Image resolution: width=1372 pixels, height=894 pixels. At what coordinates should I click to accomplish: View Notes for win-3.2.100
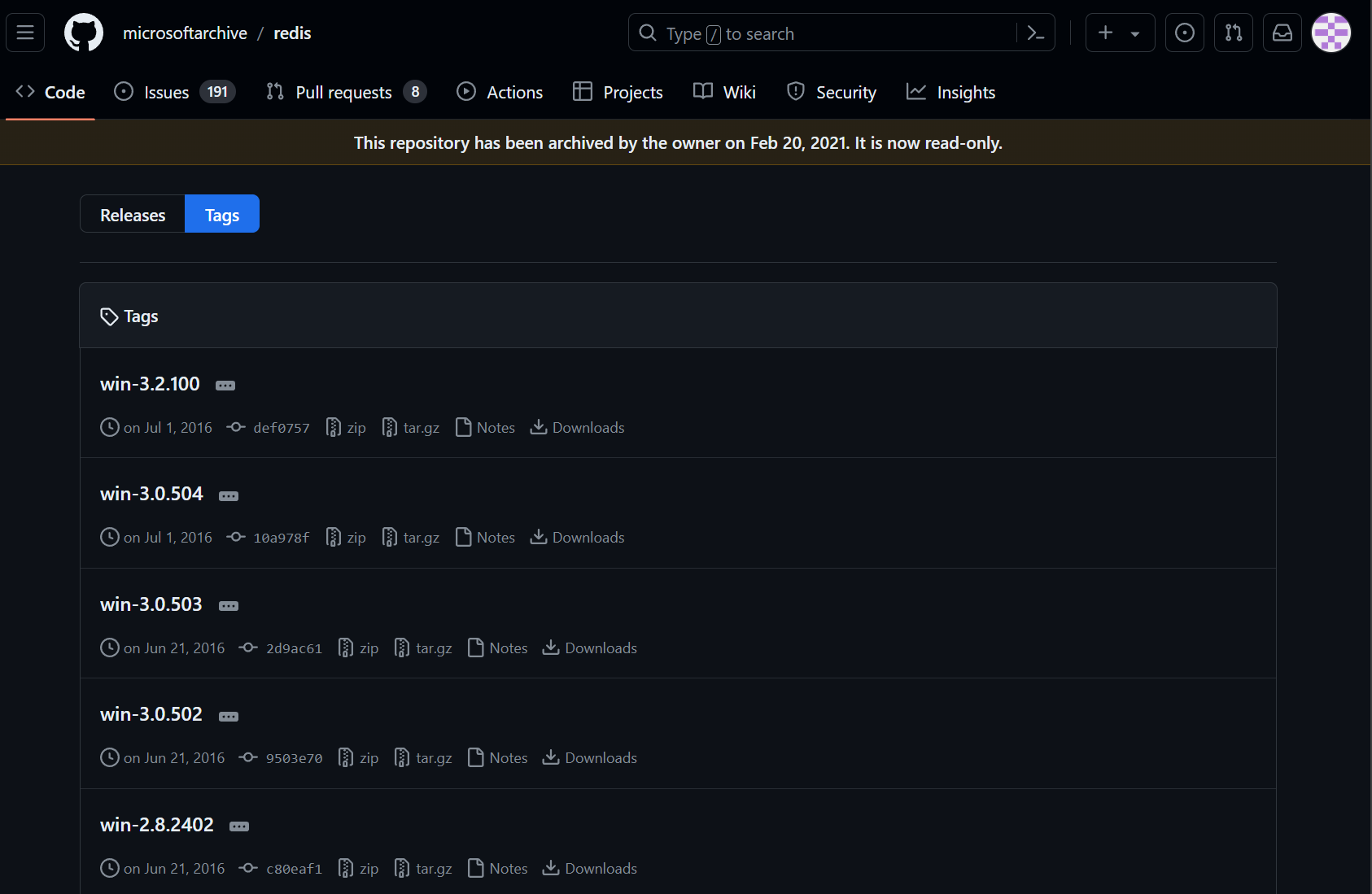coord(486,427)
